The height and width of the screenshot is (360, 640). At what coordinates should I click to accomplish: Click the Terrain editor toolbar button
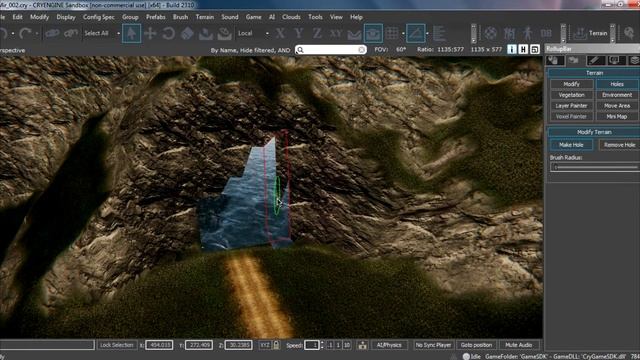591,33
